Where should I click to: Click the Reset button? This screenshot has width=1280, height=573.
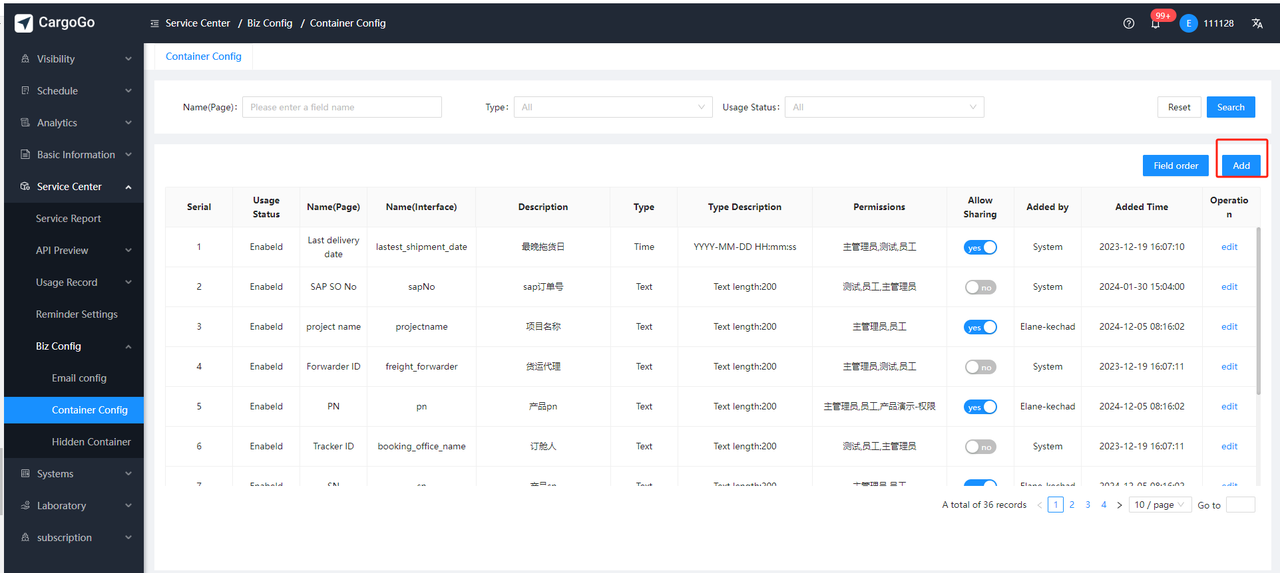tap(1179, 107)
